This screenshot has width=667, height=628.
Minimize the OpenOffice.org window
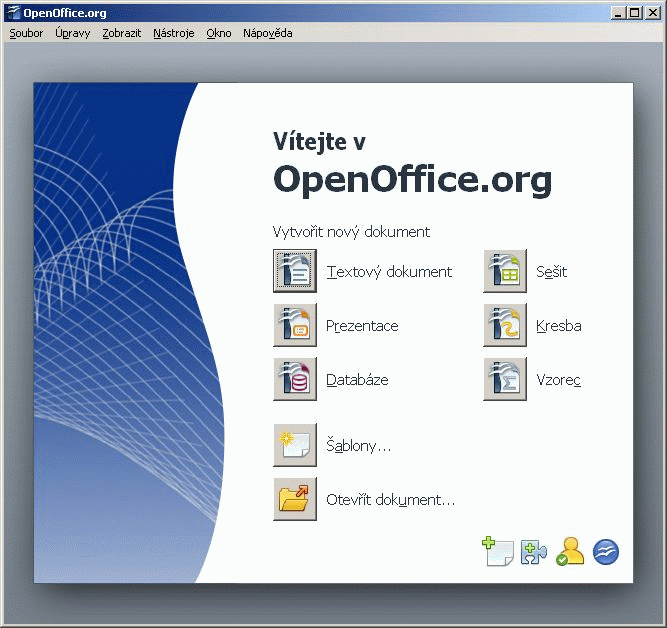pos(617,13)
